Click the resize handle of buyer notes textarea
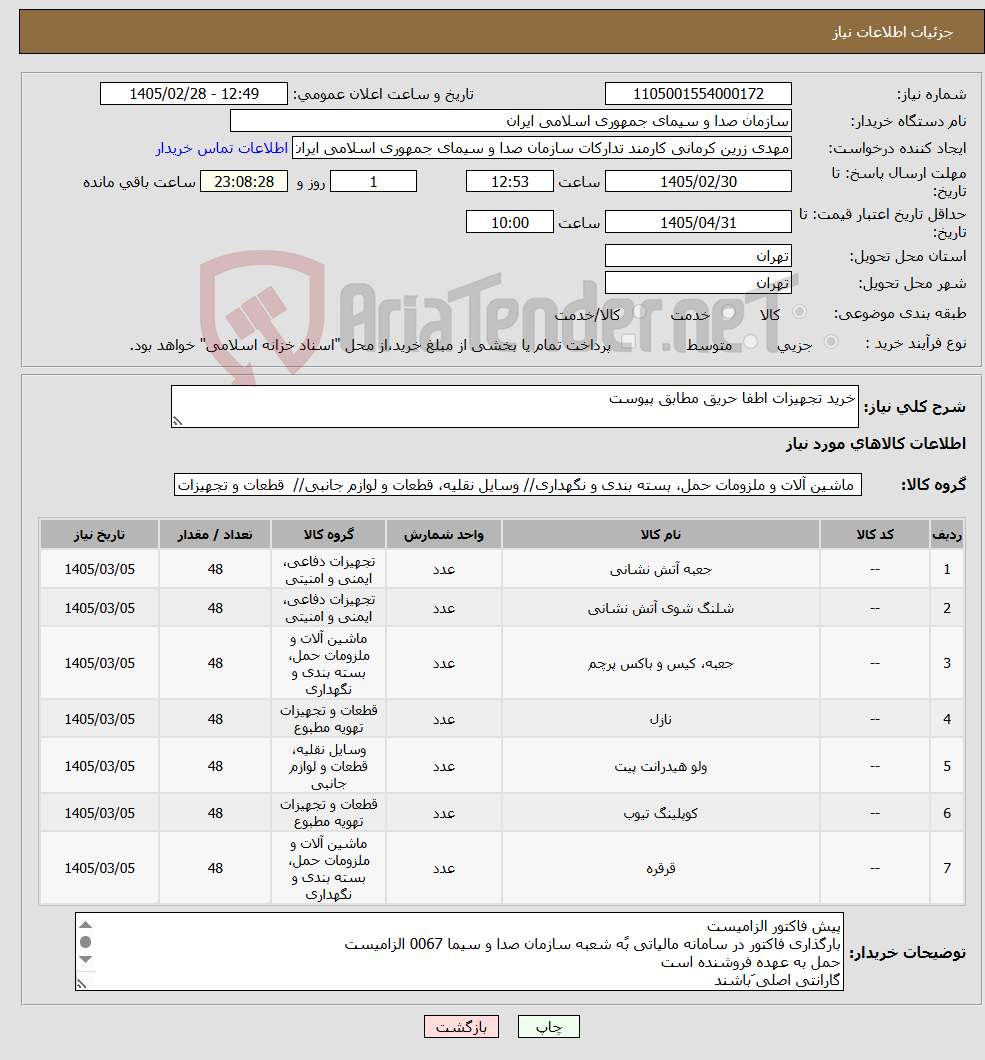Screen dimensions: 985x1060 [81, 984]
